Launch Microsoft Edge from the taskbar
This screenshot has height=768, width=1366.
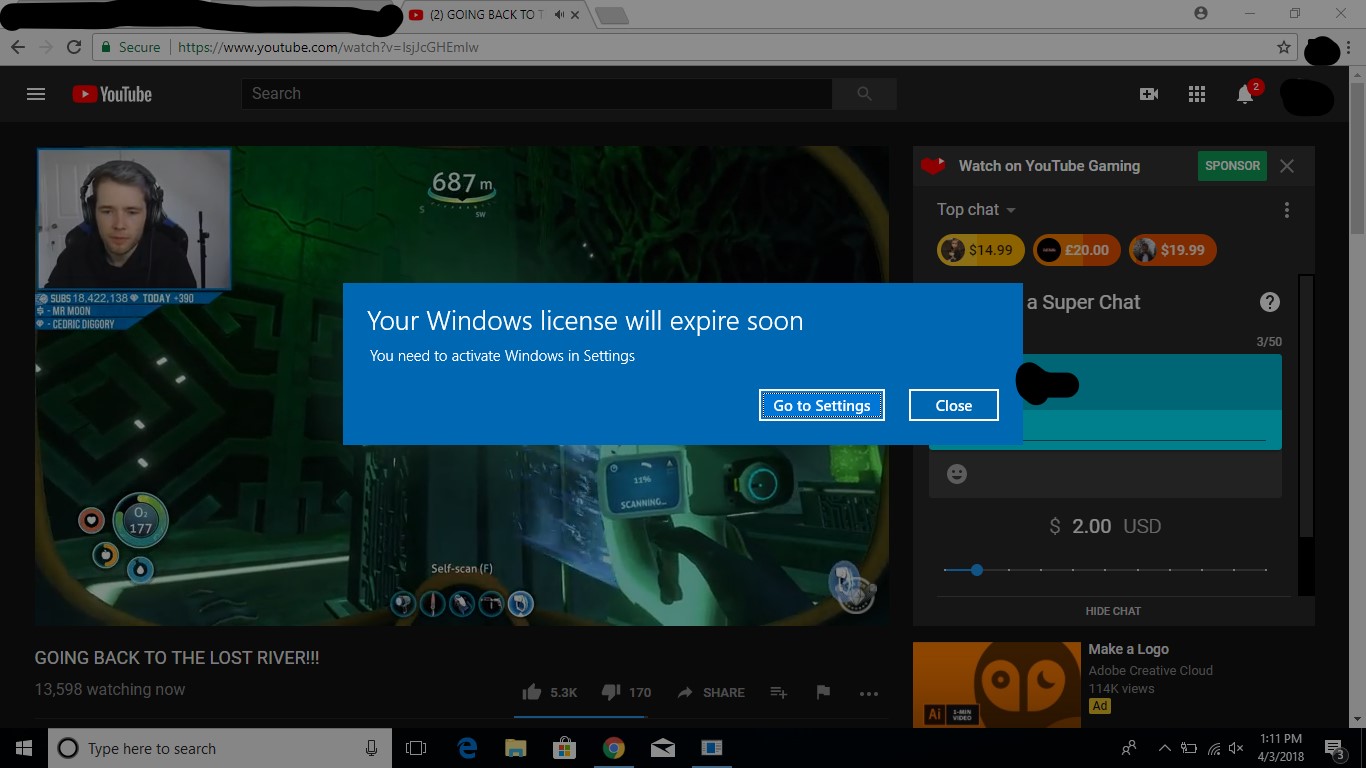[x=467, y=748]
